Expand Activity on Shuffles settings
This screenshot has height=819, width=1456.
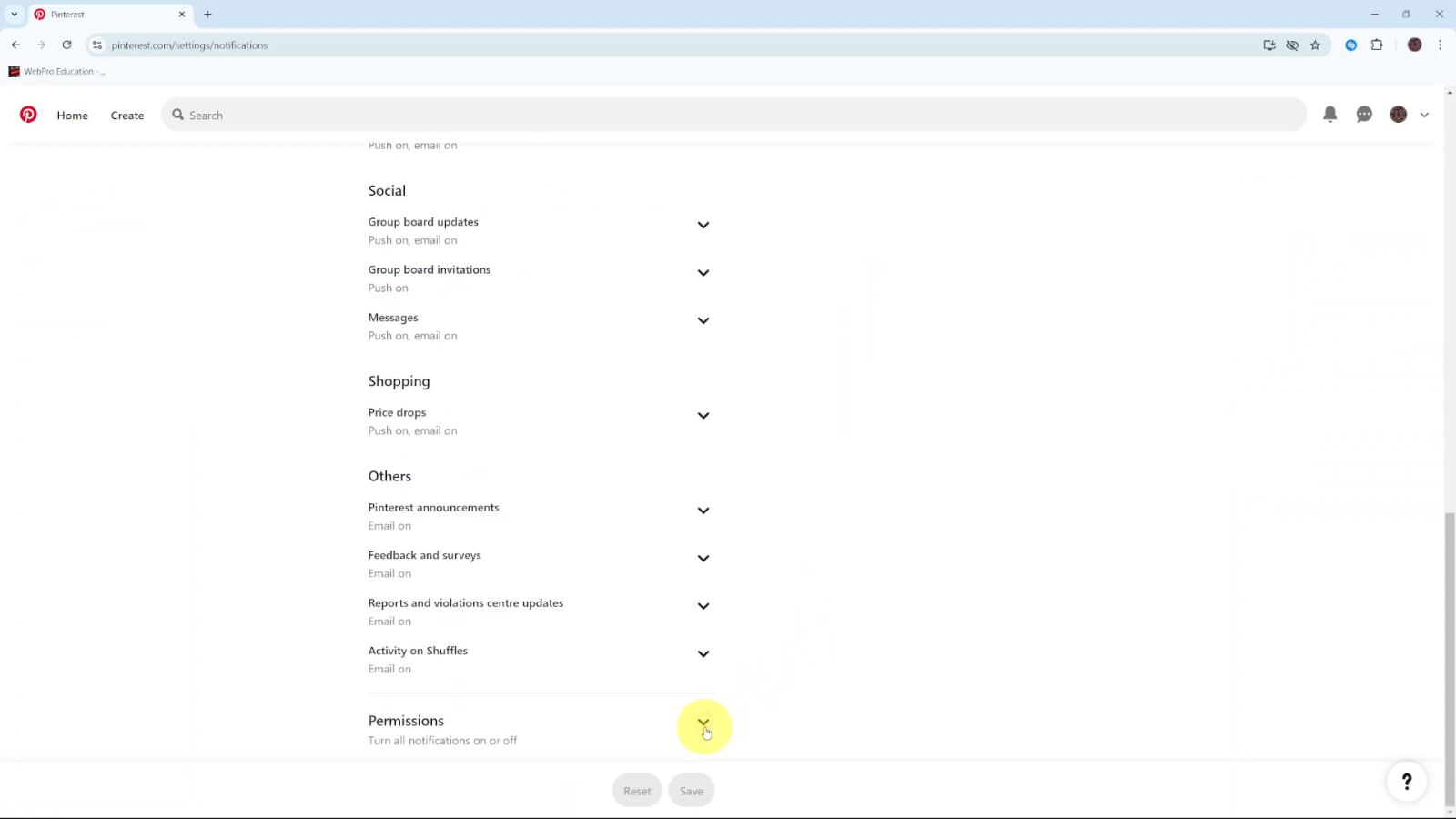click(x=703, y=654)
